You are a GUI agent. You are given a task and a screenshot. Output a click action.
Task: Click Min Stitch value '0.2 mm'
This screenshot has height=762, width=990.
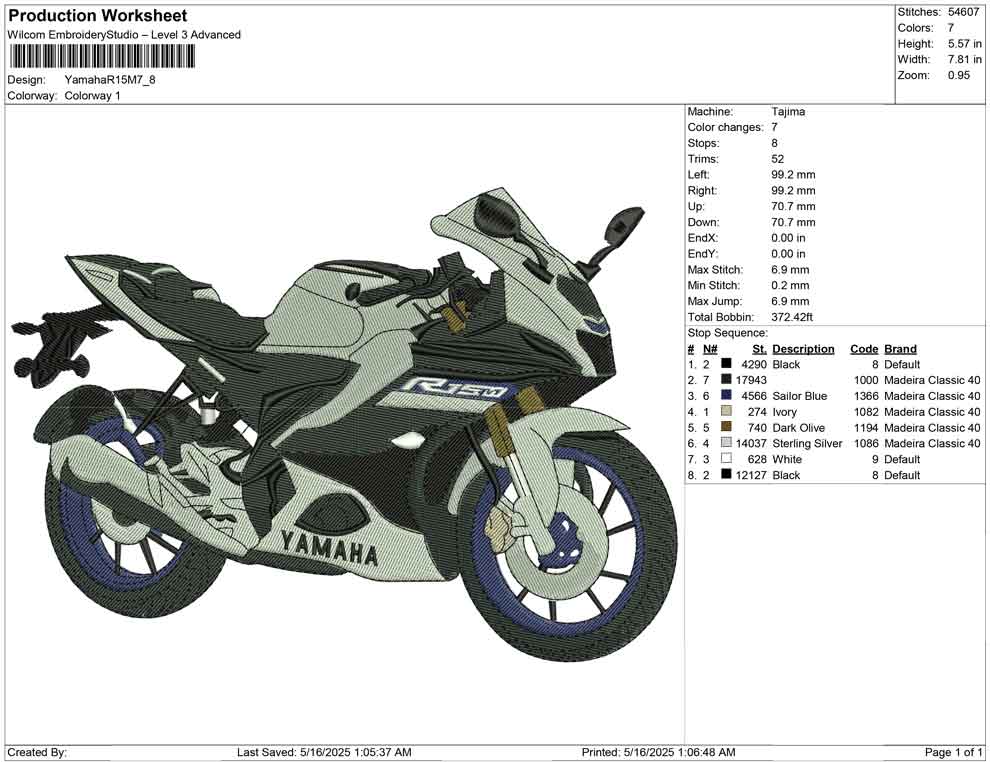click(x=790, y=285)
